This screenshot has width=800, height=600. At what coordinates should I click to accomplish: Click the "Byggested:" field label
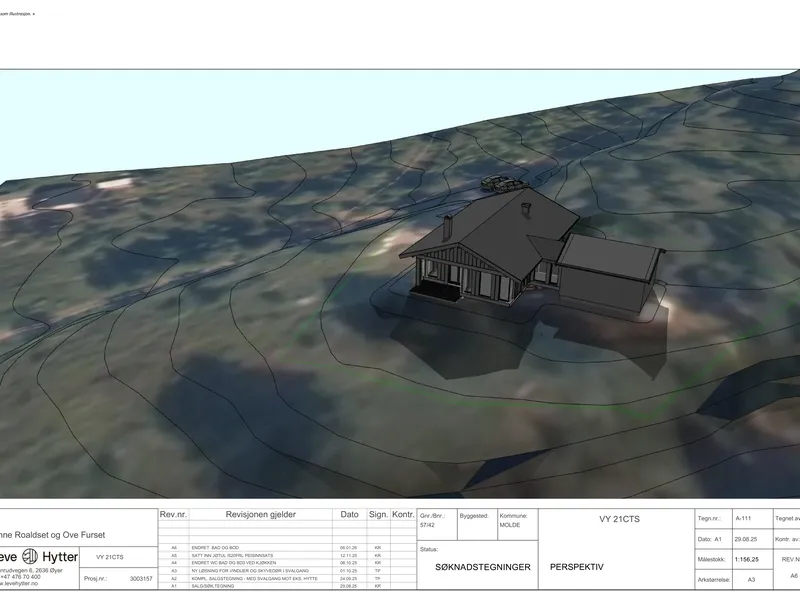pyautogui.click(x=474, y=516)
